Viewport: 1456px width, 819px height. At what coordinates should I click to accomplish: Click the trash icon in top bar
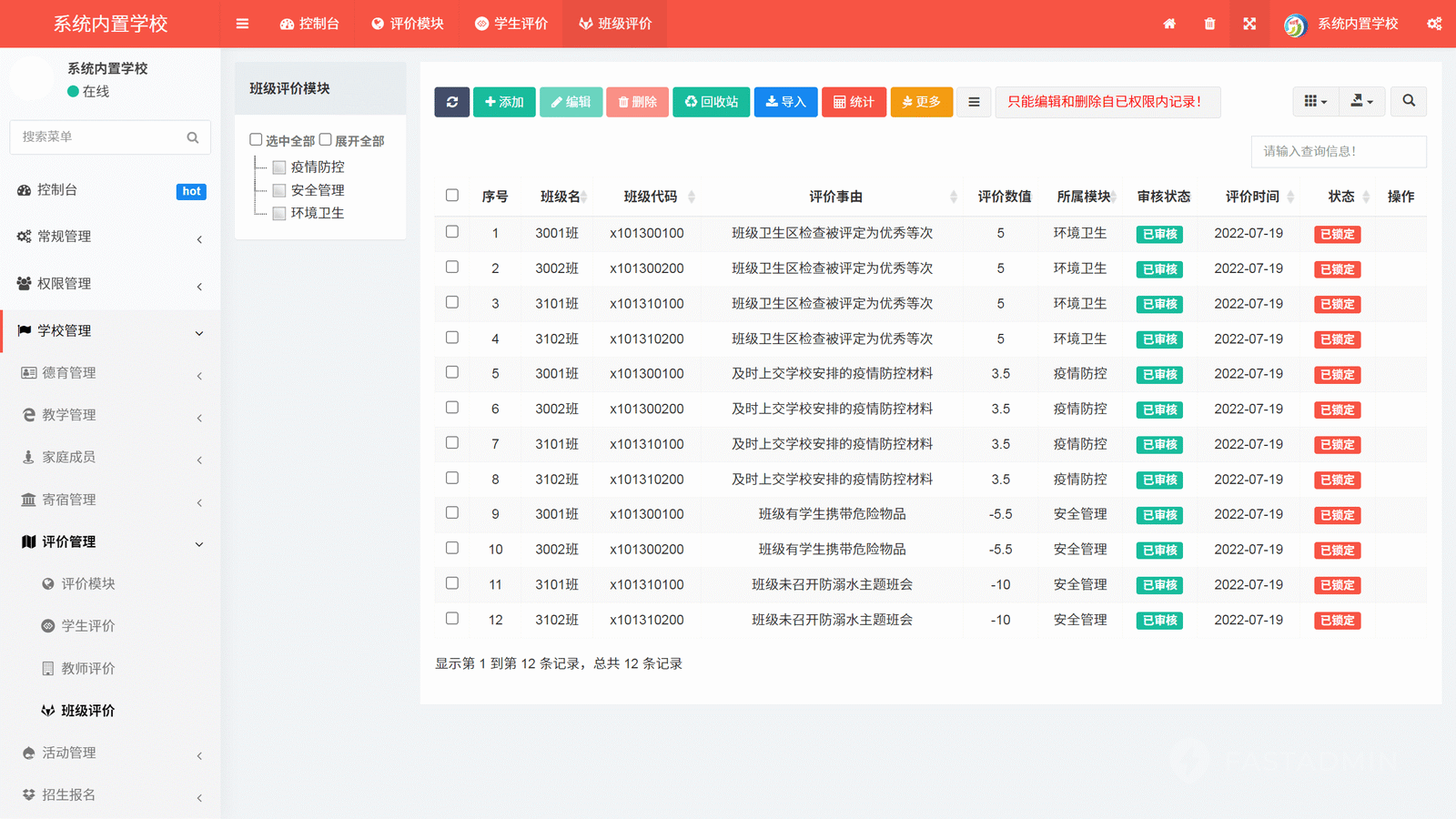(x=1209, y=24)
